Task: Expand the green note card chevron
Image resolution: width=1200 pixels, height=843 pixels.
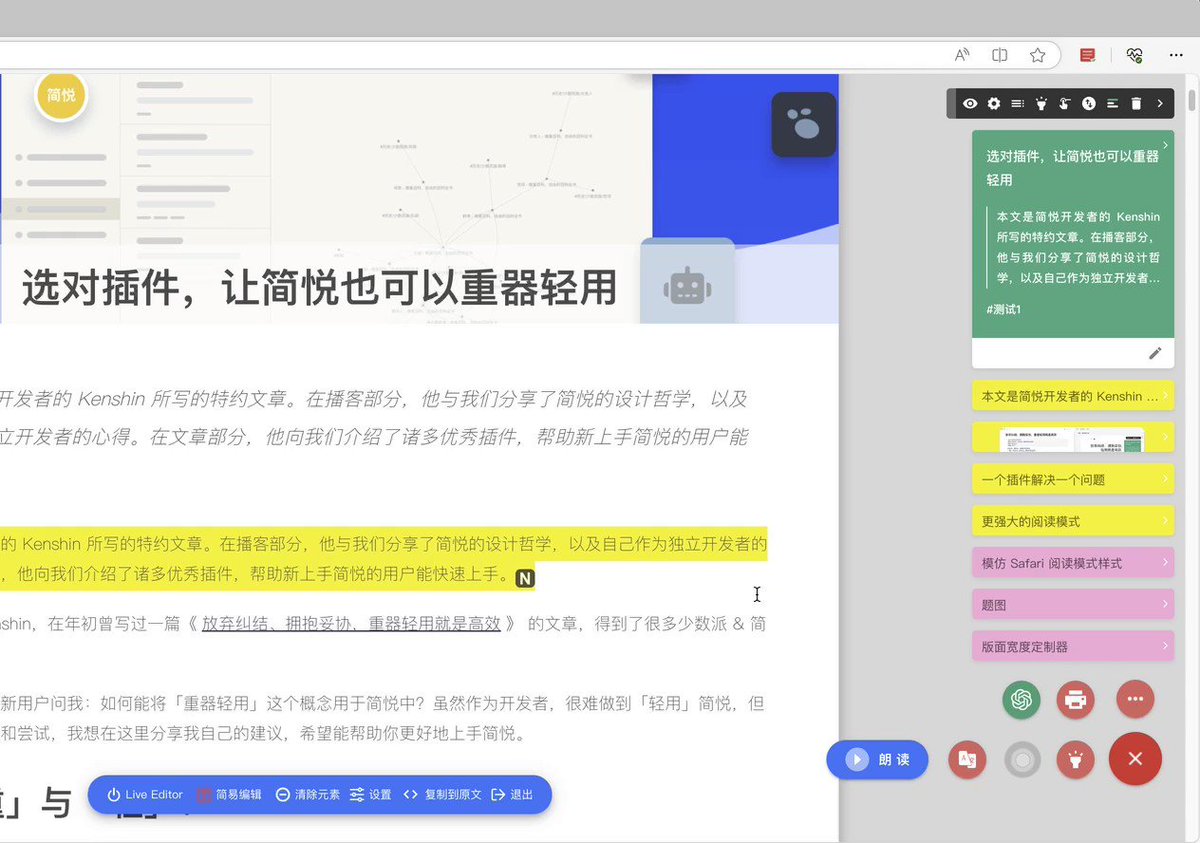Action: click(1165, 145)
